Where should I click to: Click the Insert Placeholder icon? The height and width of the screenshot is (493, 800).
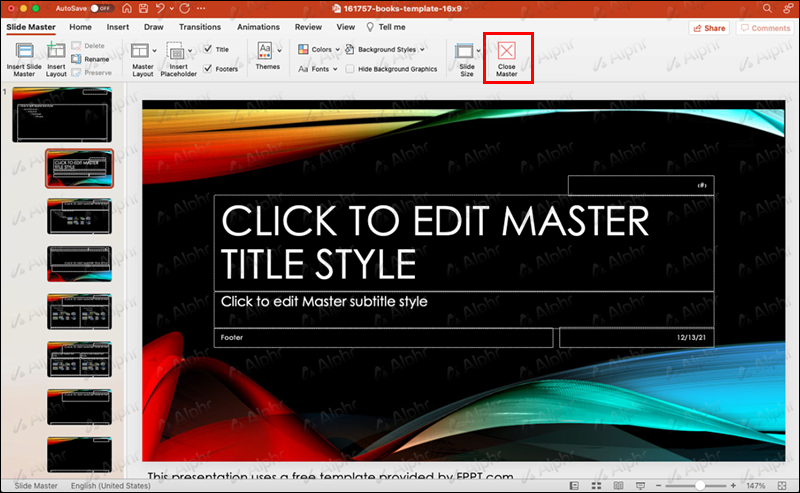pos(177,51)
